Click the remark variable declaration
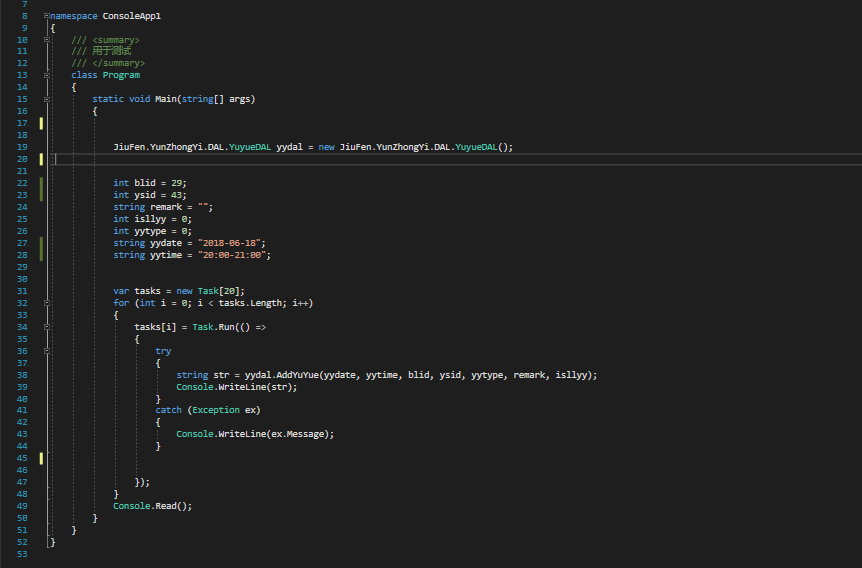 166,207
